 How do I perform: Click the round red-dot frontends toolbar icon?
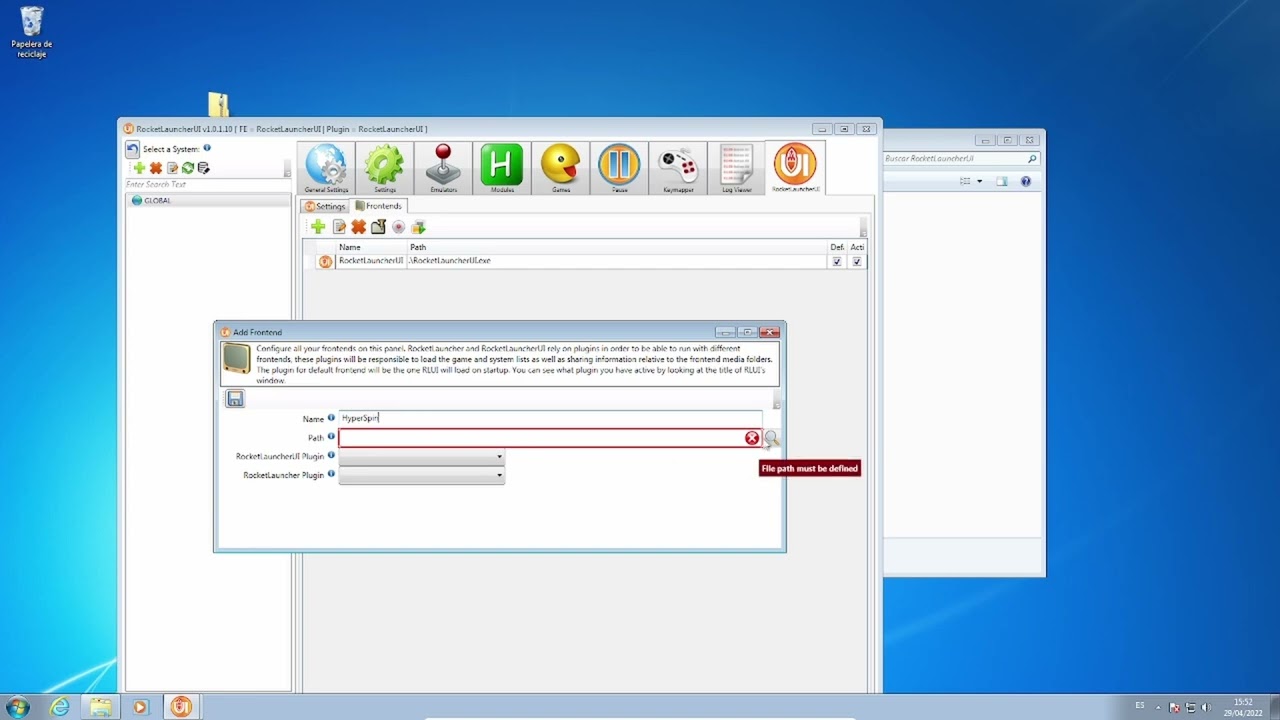point(398,227)
